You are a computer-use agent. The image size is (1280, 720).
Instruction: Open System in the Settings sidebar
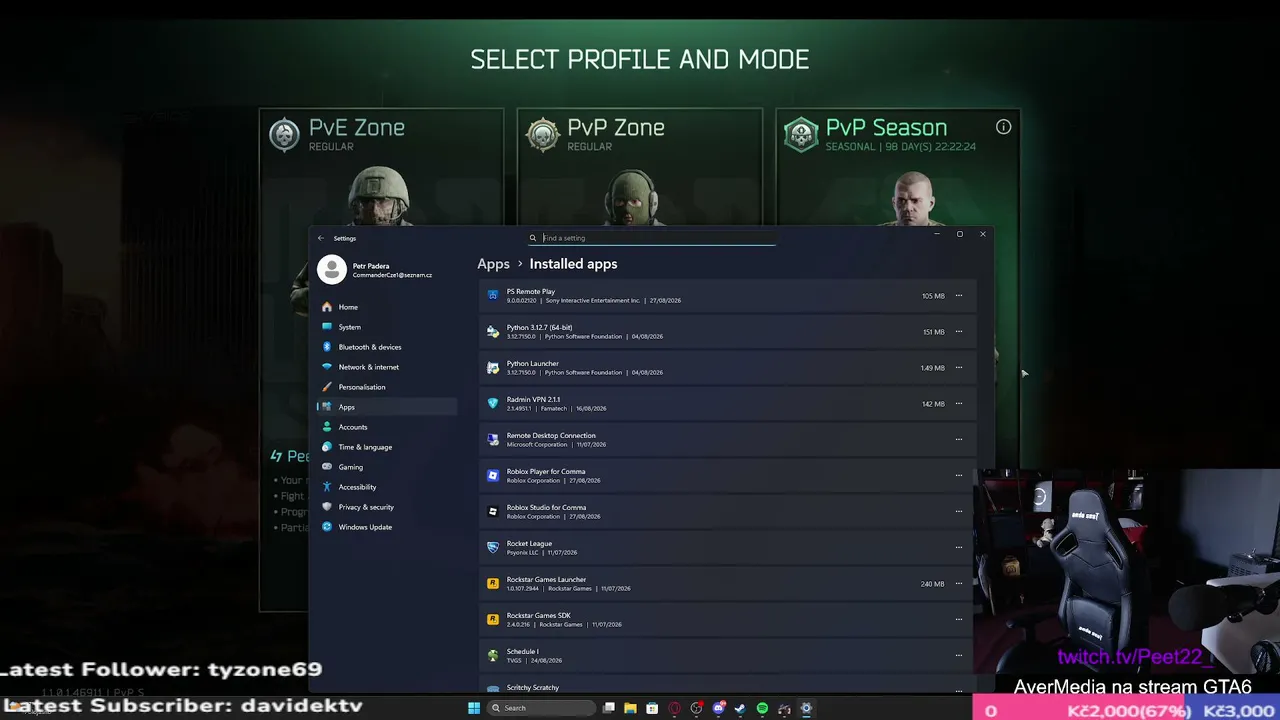coord(387,327)
